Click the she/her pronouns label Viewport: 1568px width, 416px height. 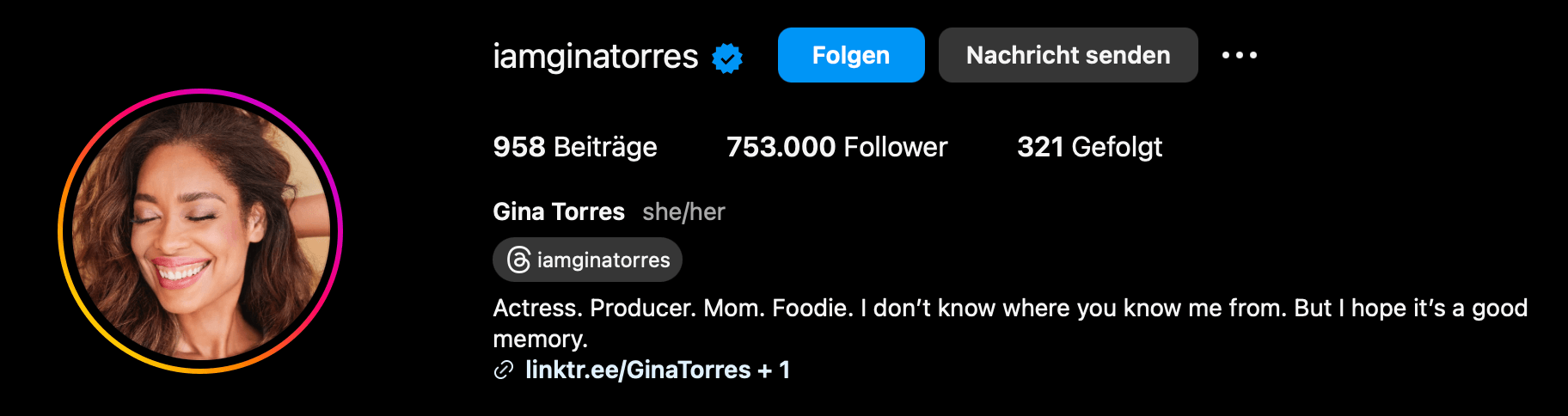pos(683,211)
